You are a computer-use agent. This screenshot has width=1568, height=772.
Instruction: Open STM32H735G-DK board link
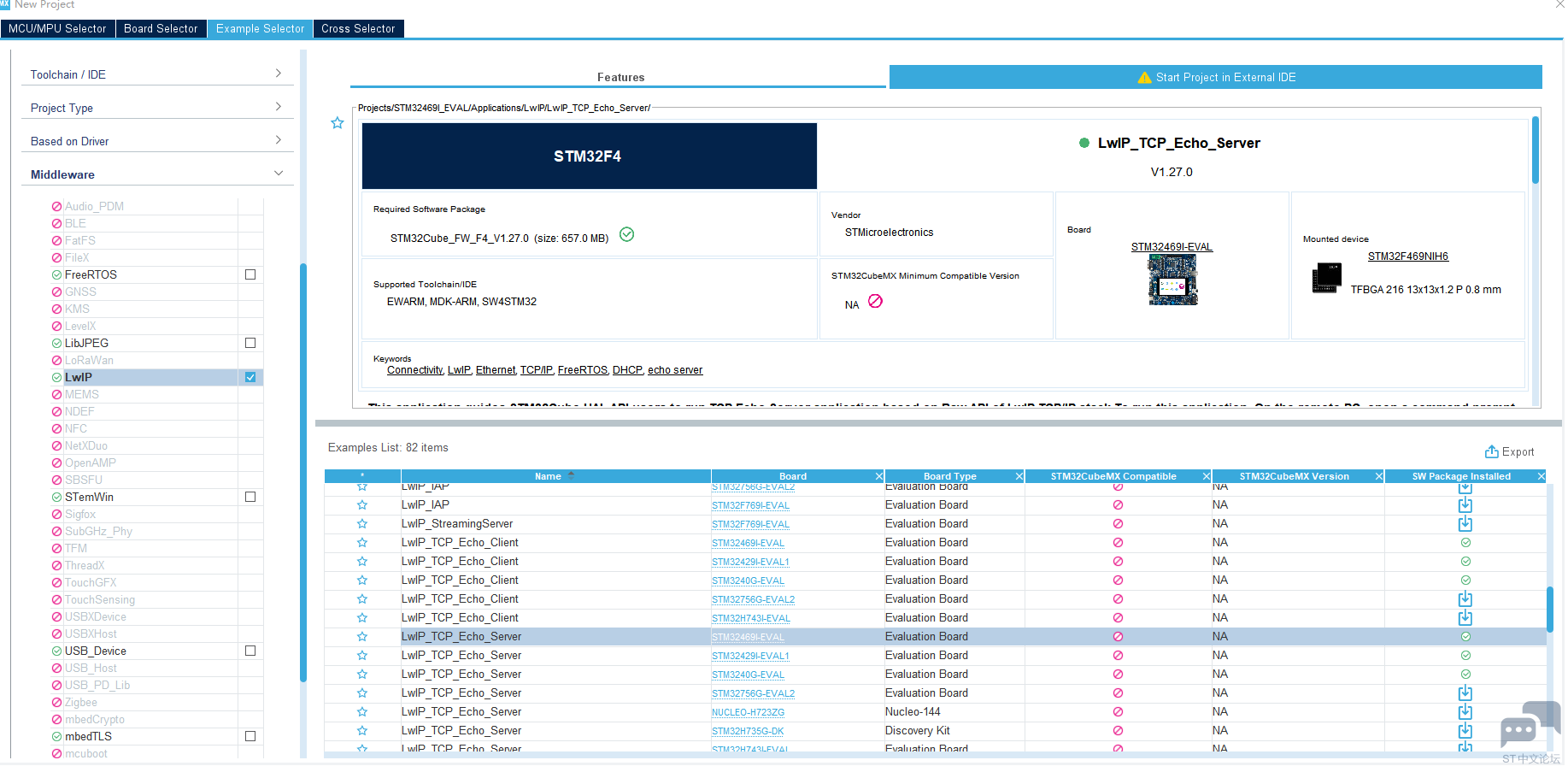click(748, 731)
